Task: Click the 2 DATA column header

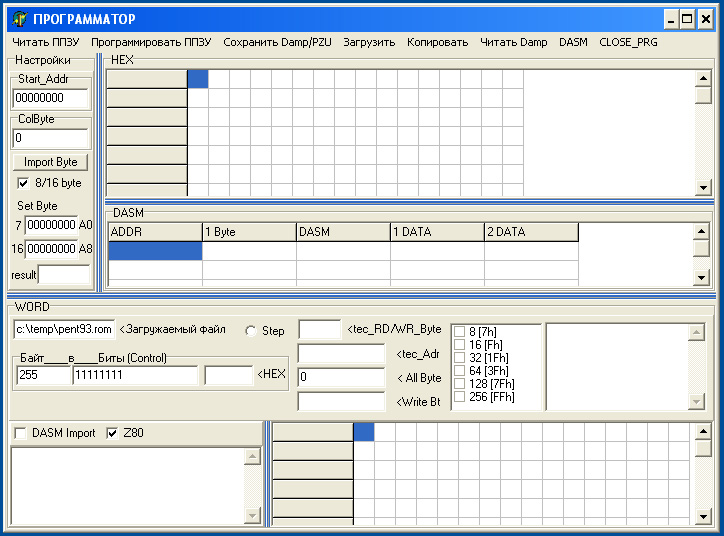Action: (531, 232)
